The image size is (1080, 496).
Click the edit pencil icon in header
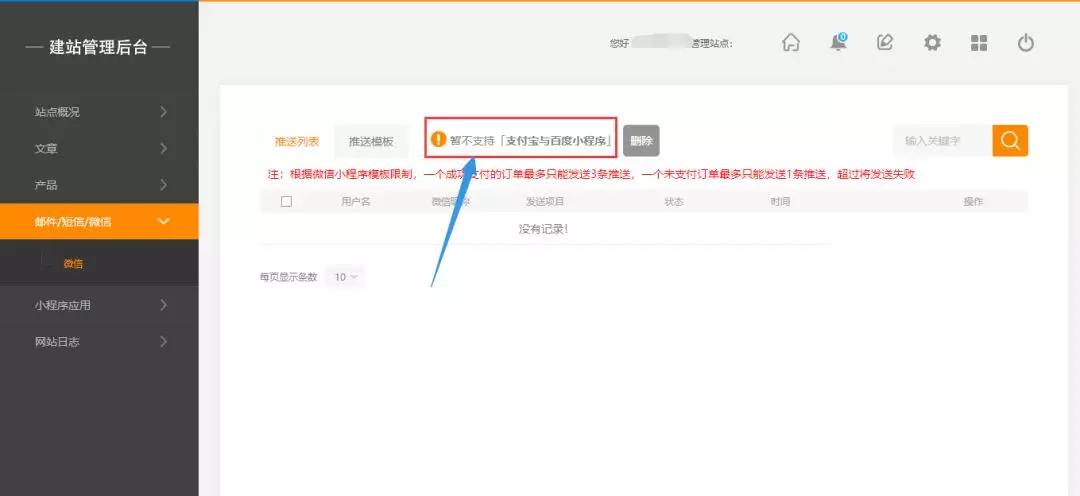pos(885,43)
